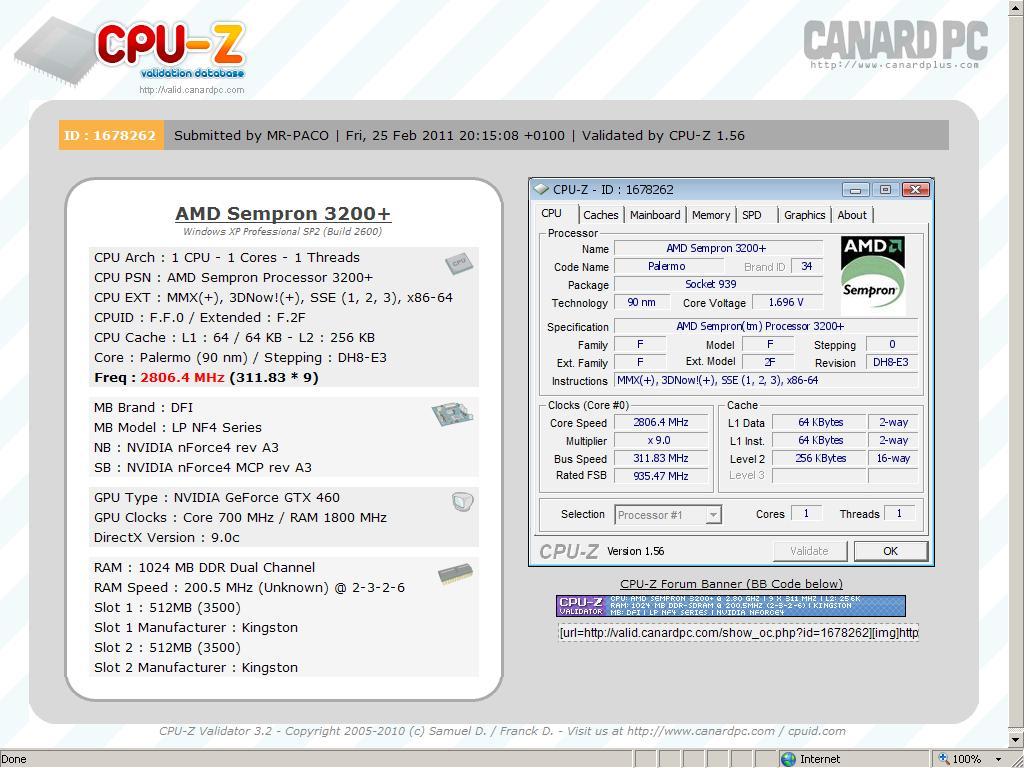The height and width of the screenshot is (768, 1024).
Task: Click the L1 Data 64 KBytes field
Action: pyautogui.click(x=820, y=423)
